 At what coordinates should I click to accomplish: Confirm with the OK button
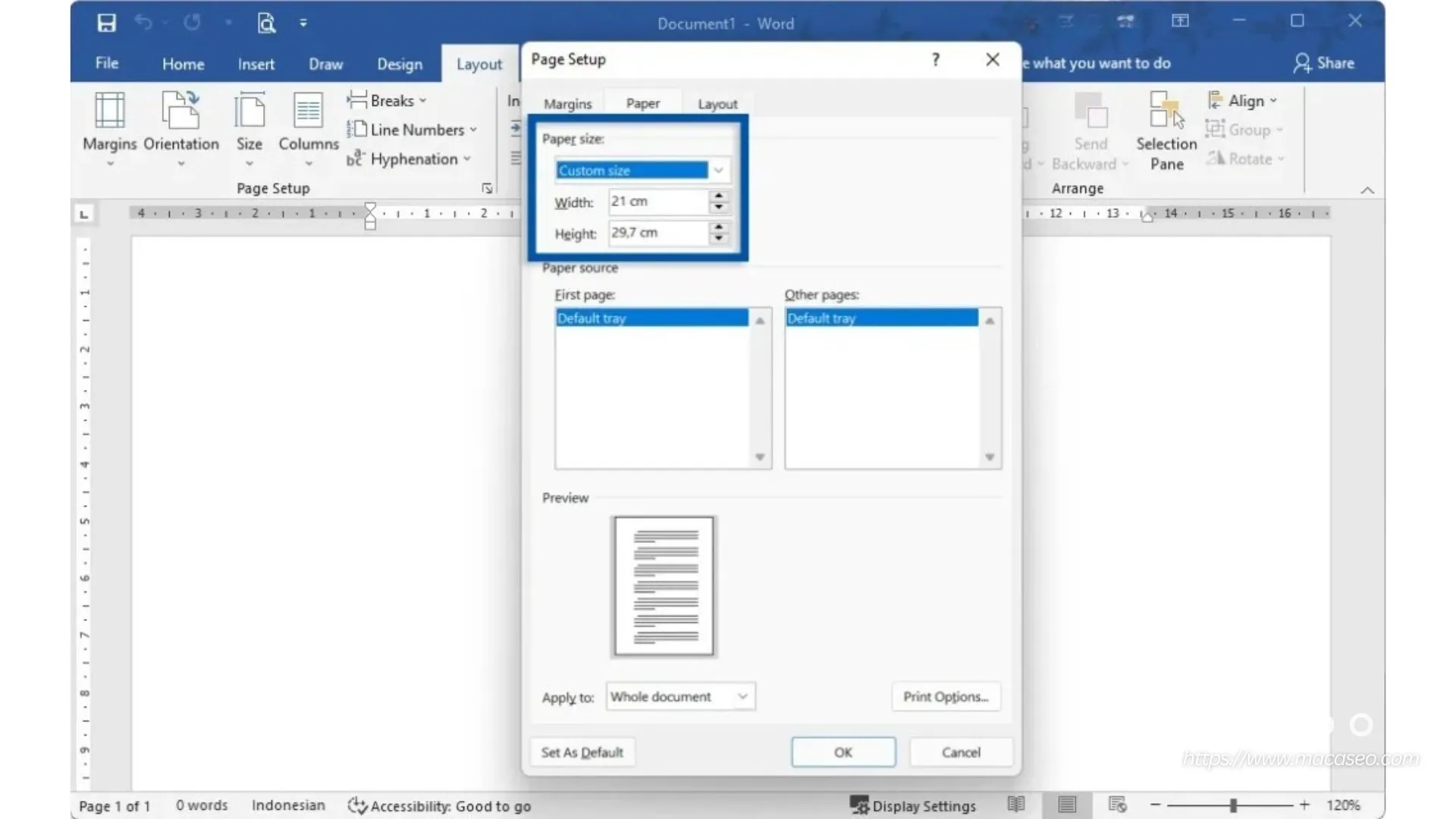pos(843,752)
